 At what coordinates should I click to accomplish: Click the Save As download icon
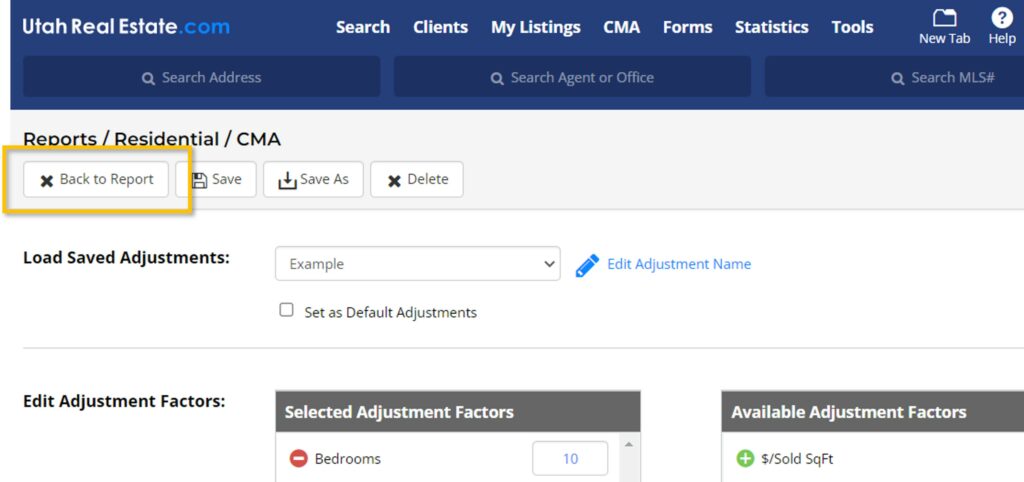(287, 180)
